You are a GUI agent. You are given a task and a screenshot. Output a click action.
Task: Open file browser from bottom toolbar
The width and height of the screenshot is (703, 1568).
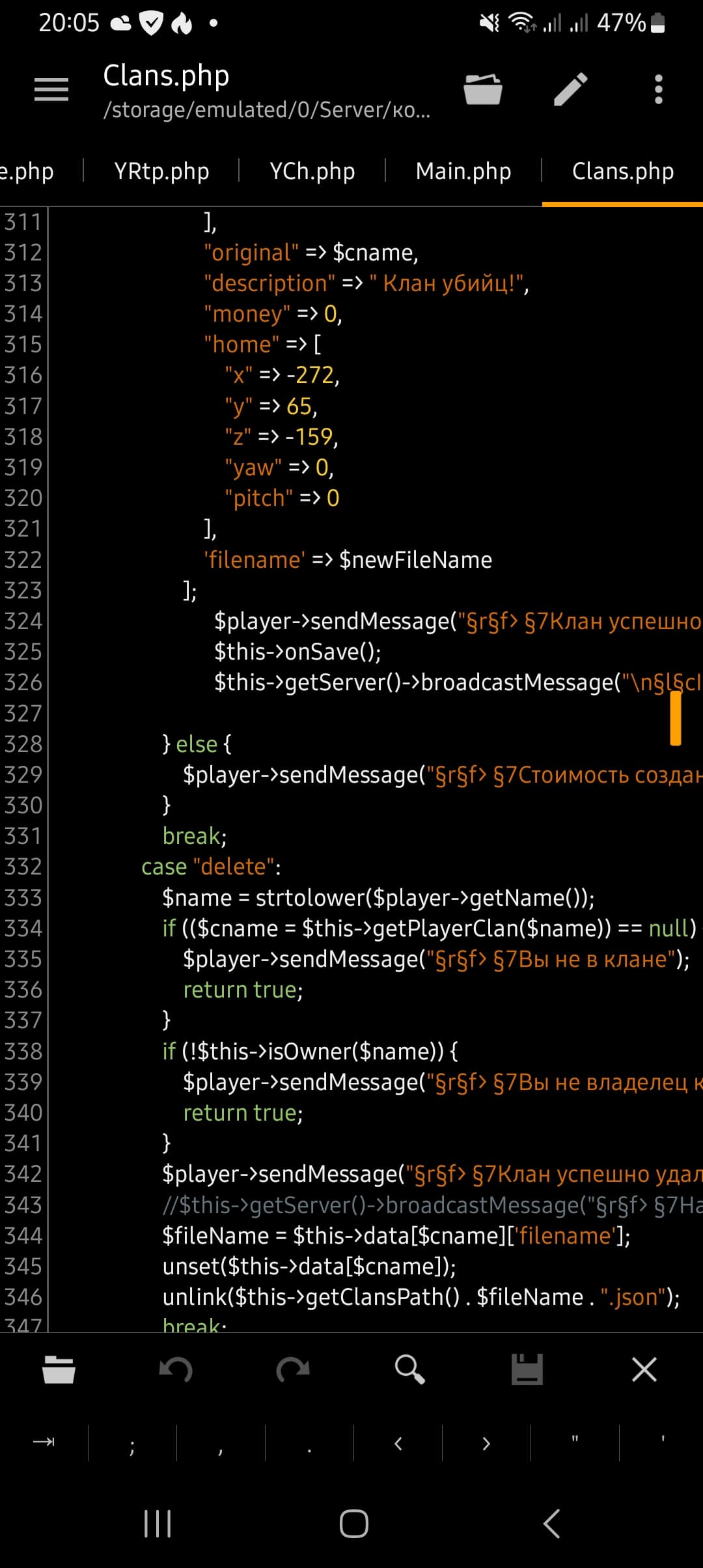point(59,1369)
